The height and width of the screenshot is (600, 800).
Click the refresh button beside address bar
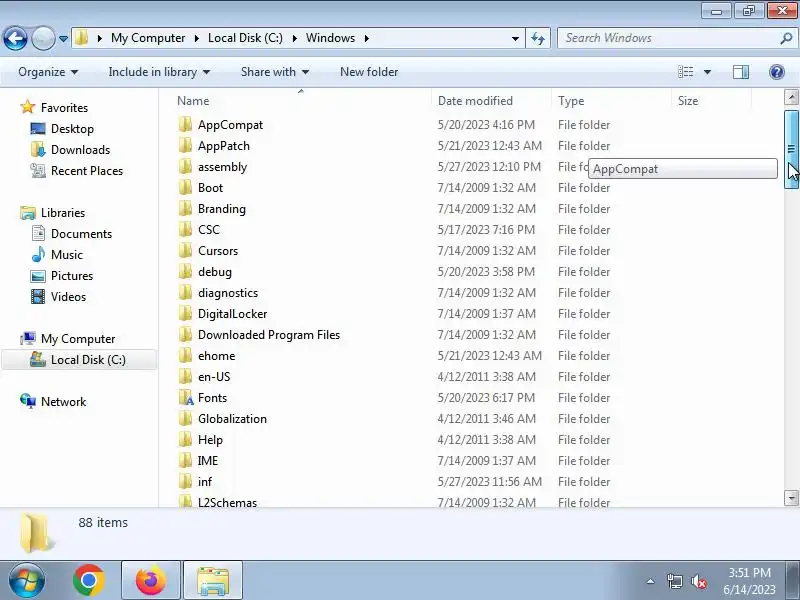(538, 38)
